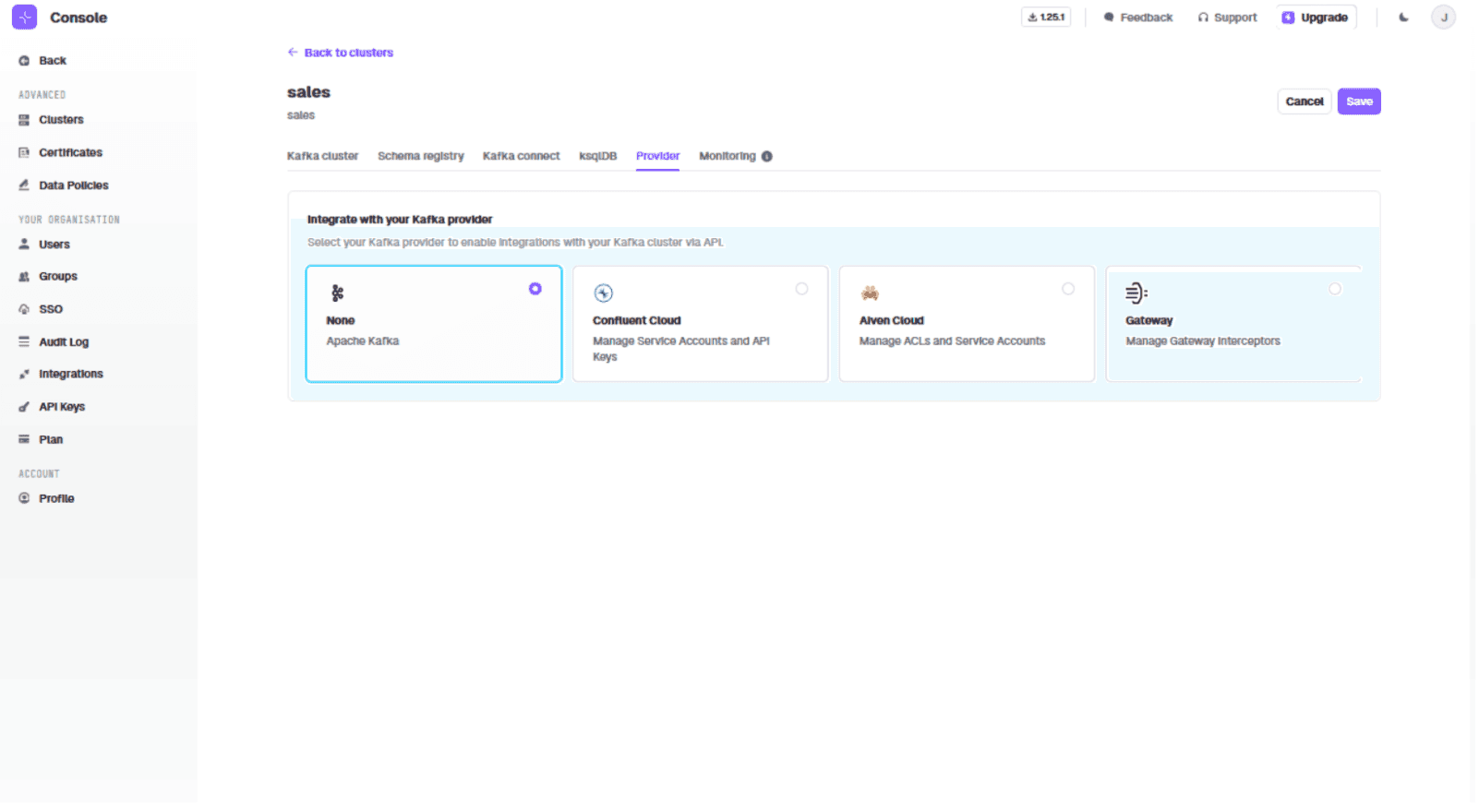
Task: Click the version 1.25.1 download badge
Action: tap(1045, 18)
